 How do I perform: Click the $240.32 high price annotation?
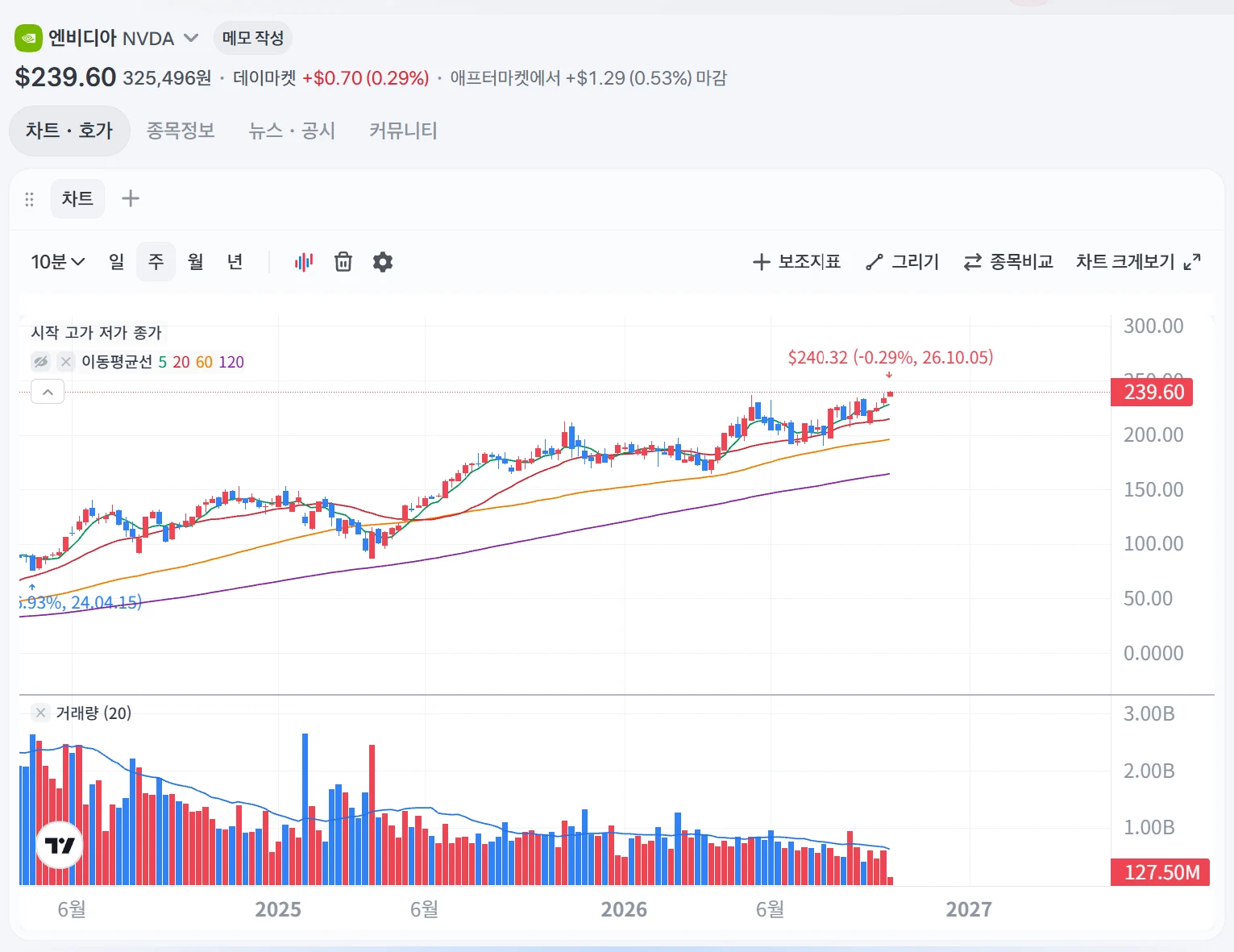tap(891, 357)
